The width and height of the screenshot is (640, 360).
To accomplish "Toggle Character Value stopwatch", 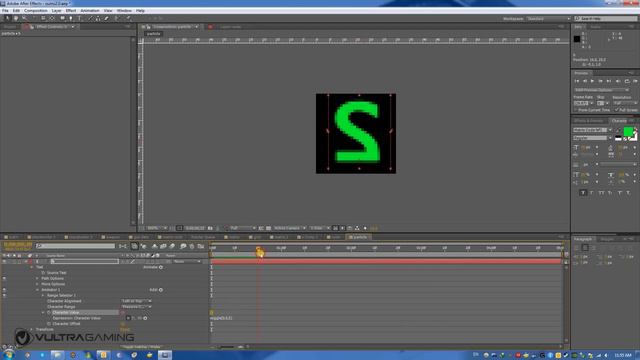I will point(49,313).
